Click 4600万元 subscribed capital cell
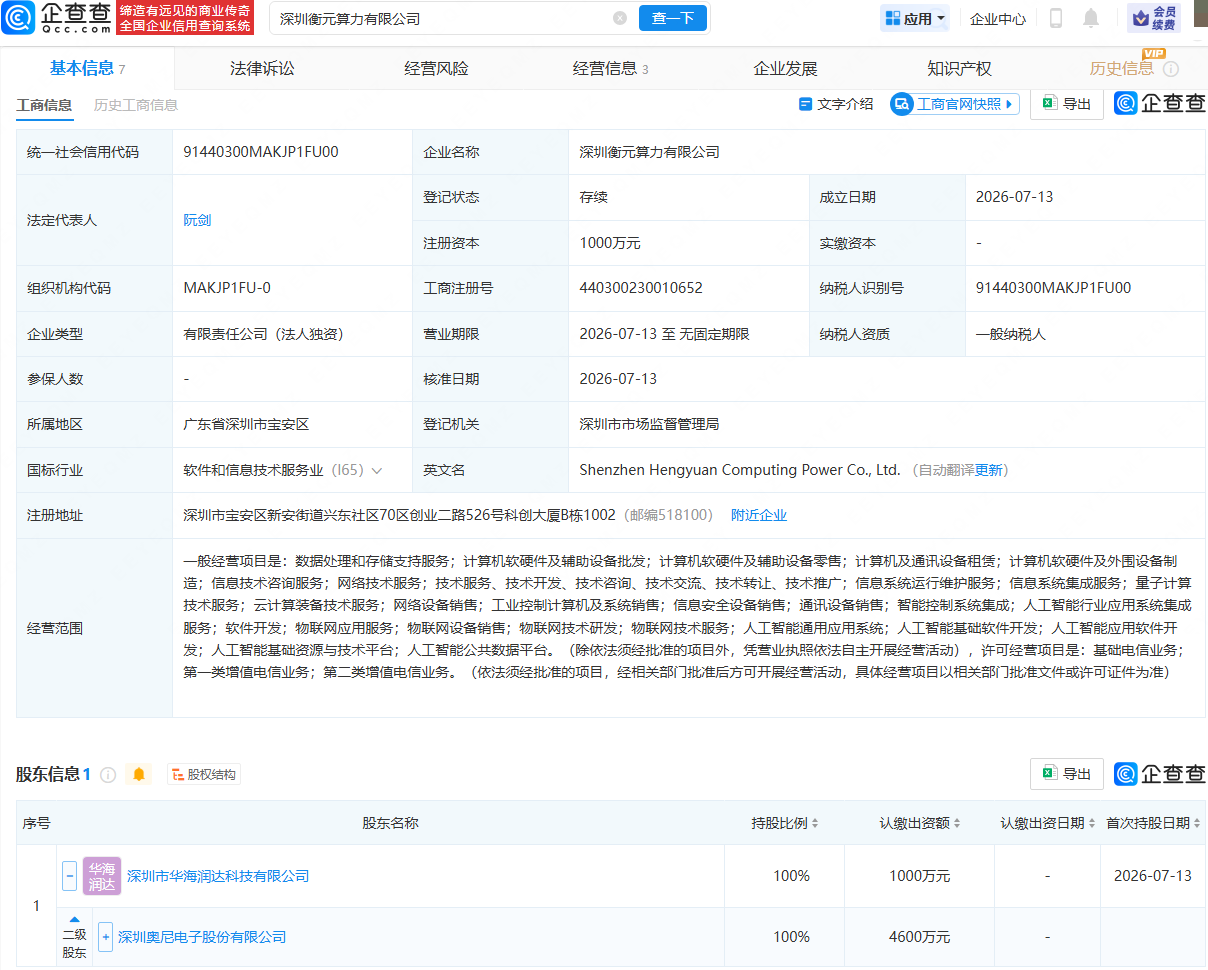Image resolution: width=1208 pixels, height=970 pixels. [919, 937]
